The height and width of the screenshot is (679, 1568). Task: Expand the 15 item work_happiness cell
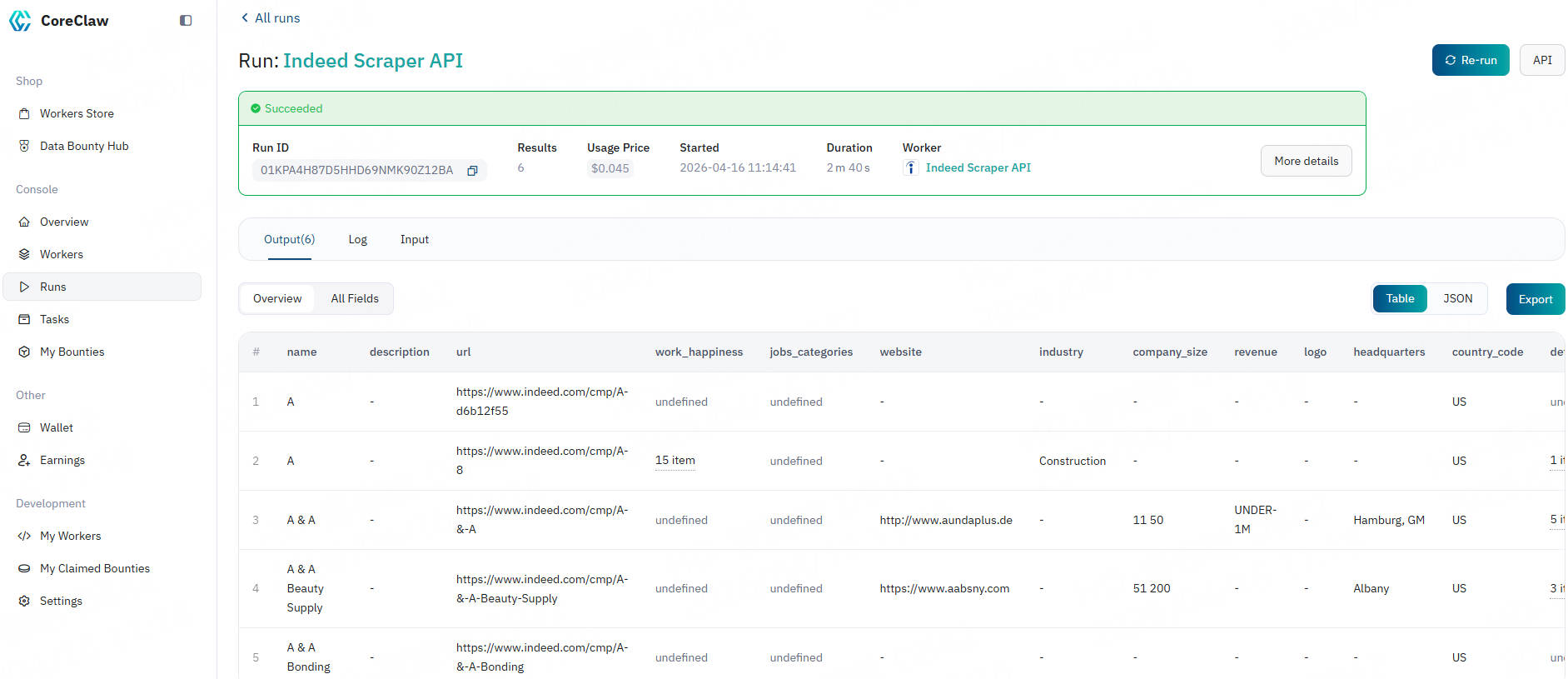(x=674, y=461)
